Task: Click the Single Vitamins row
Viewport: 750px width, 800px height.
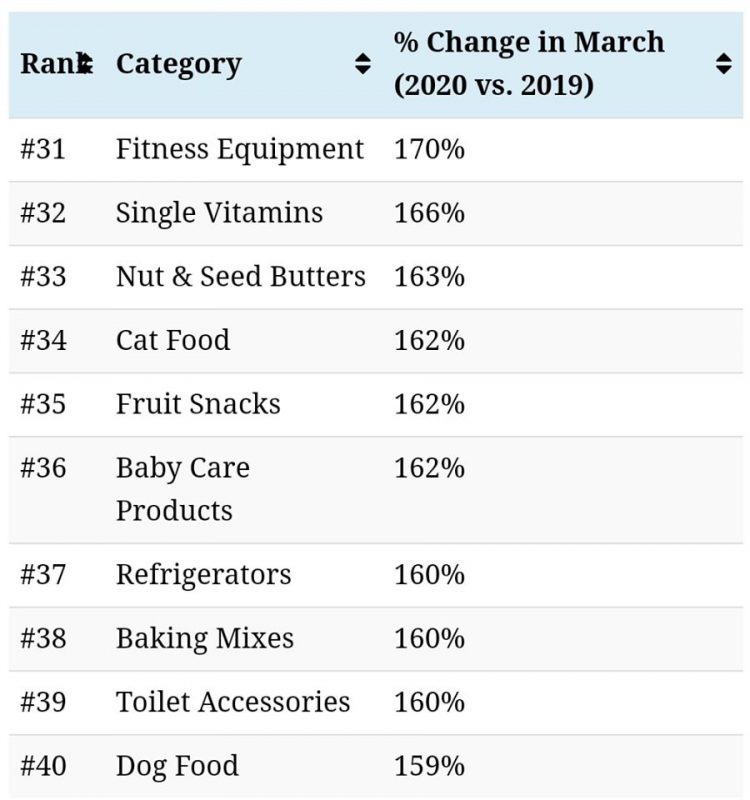Action: [219, 213]
